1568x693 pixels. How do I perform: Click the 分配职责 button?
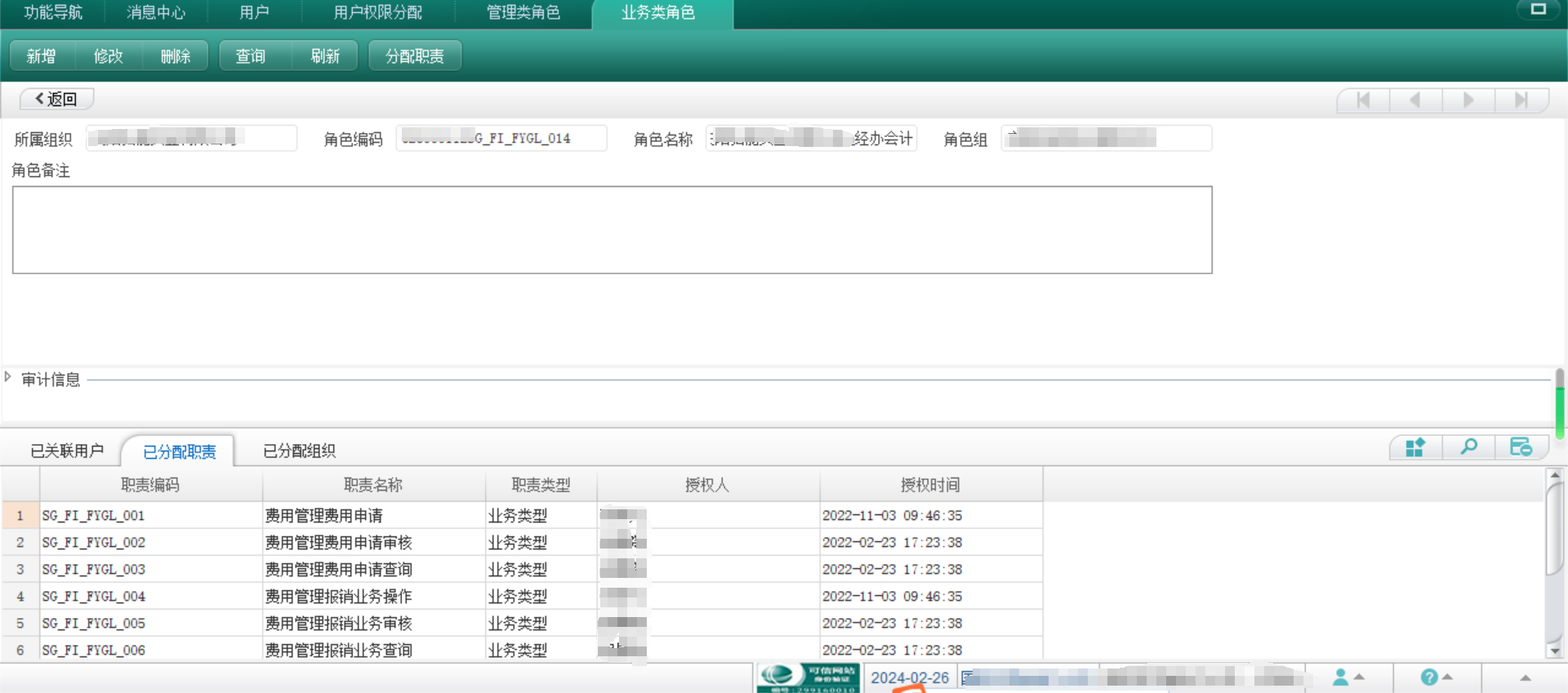pyautogui.click(x=415, y=56)
